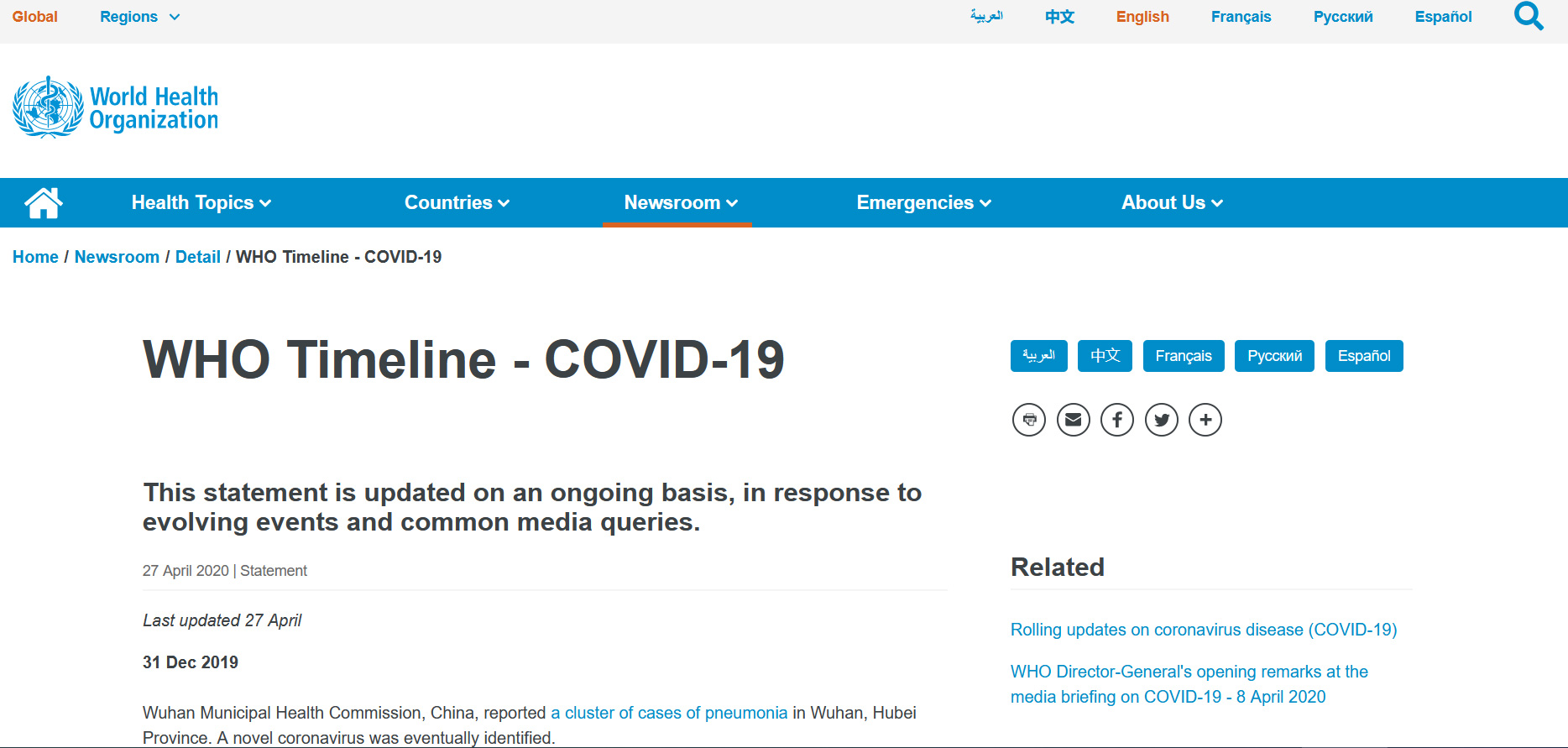Select the Global tab

click(35, 17)
